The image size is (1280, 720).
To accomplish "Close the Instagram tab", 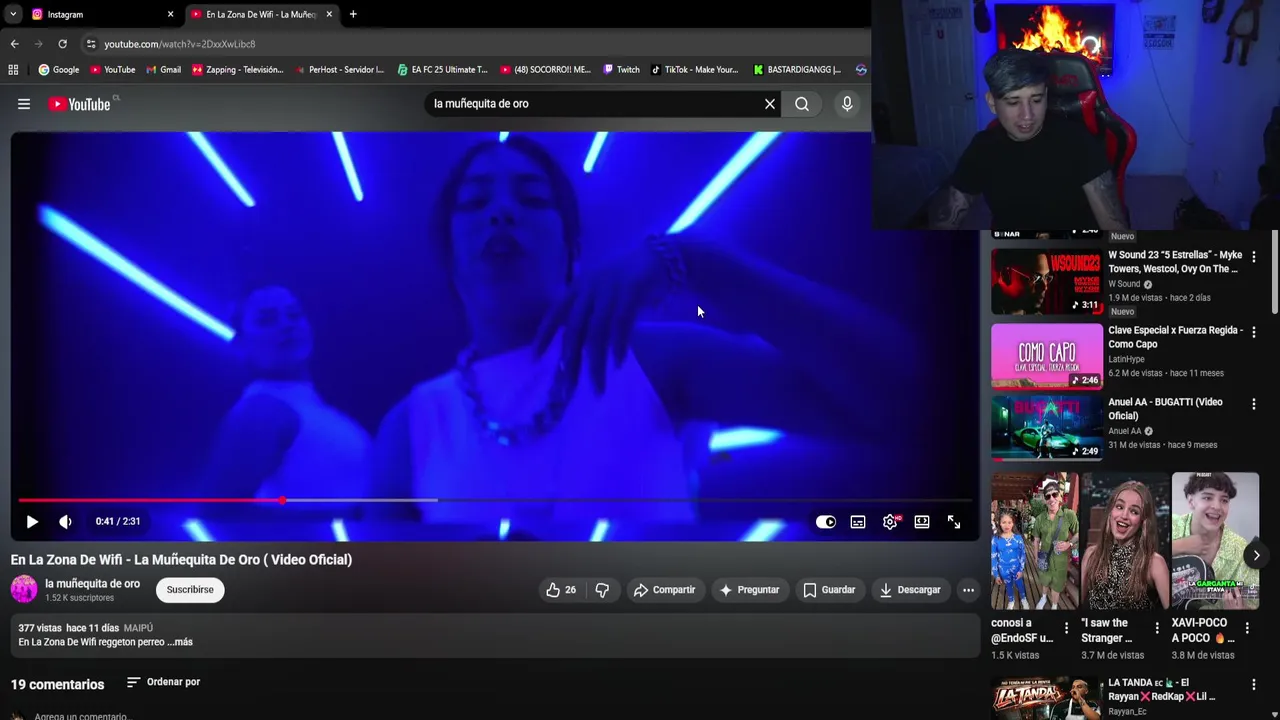I will pyautogui.click(x=170, y=14).
